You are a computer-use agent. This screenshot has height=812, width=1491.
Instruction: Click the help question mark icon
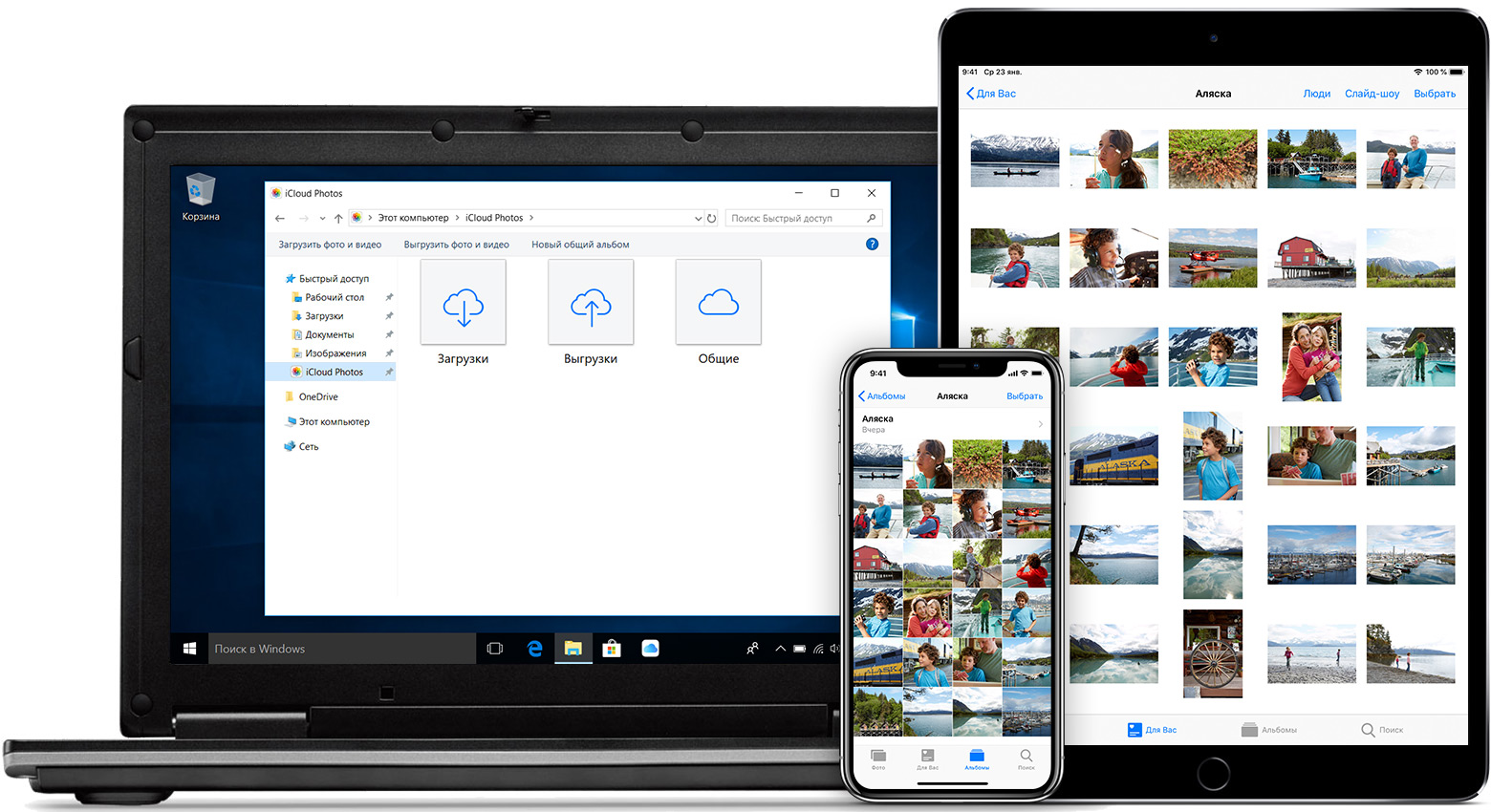pyautogui.click(x=872, y=245)
